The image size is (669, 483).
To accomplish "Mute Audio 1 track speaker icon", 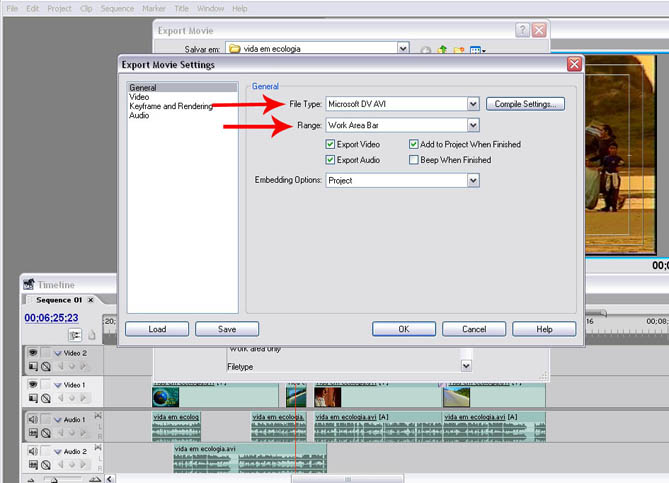I will (x=32, y=420).
